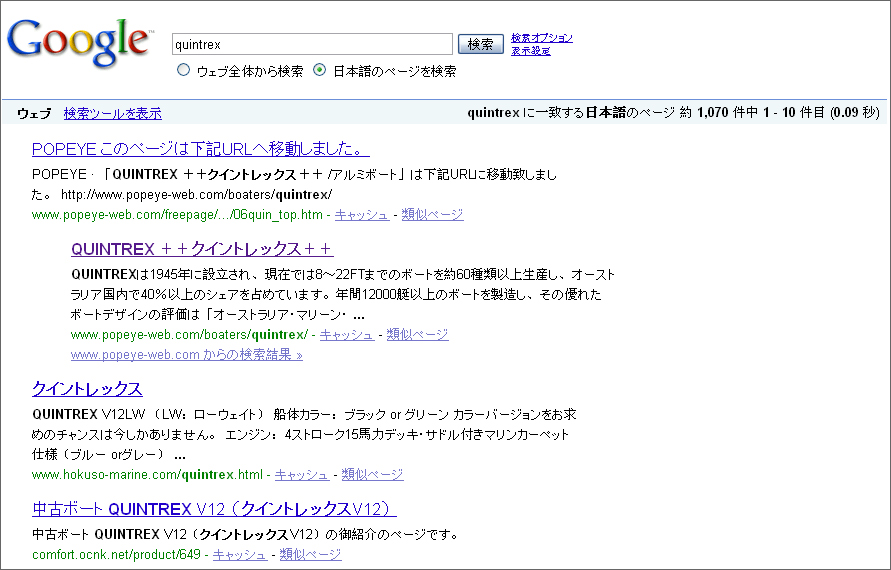Open QUINTREX ++クイントレックス++ result title

coord(202,249)
